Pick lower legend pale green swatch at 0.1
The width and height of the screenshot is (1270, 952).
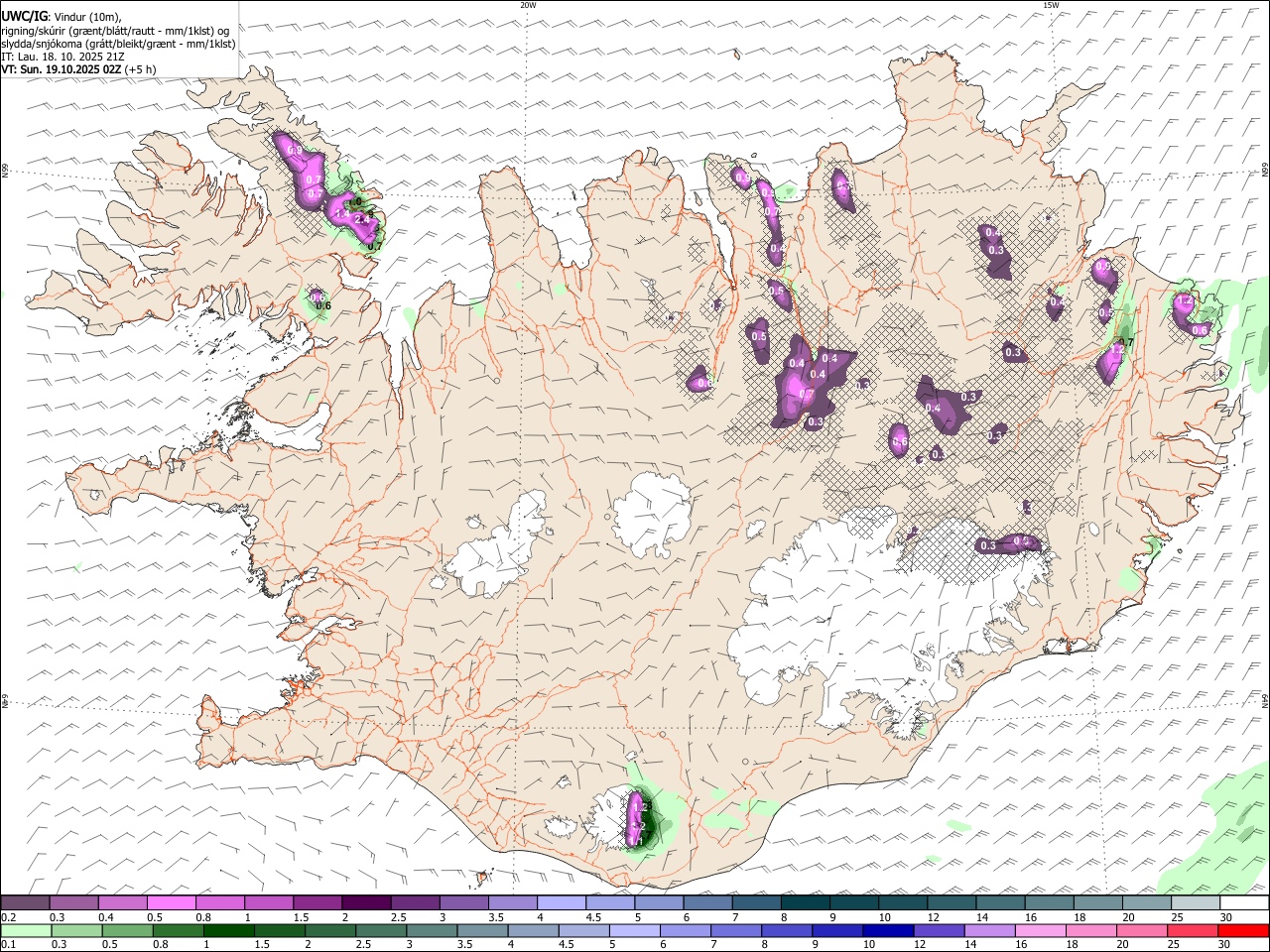click(26, 930)
